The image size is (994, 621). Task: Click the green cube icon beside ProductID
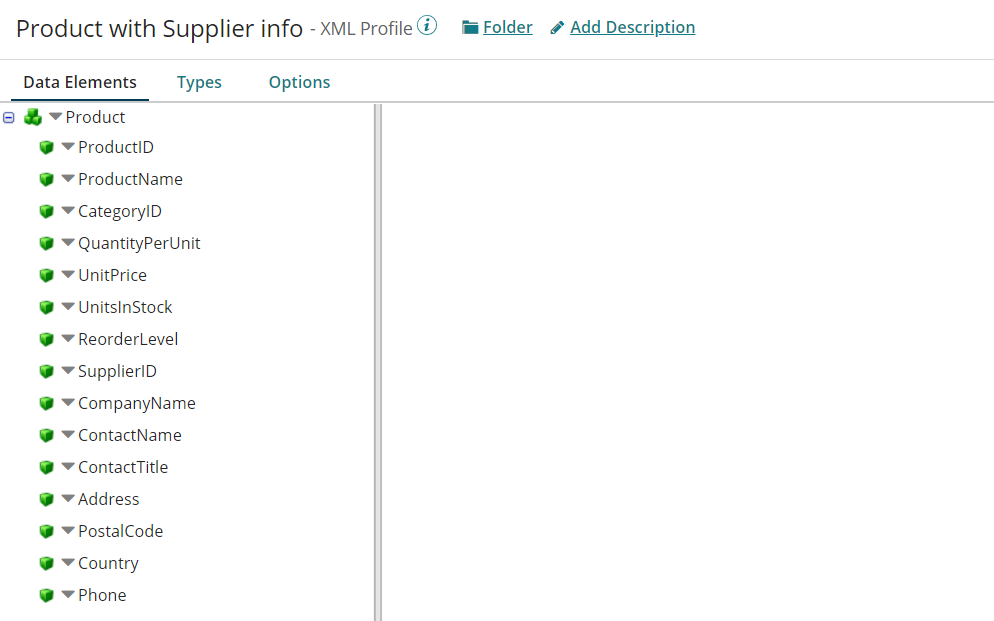click(46, 148)
